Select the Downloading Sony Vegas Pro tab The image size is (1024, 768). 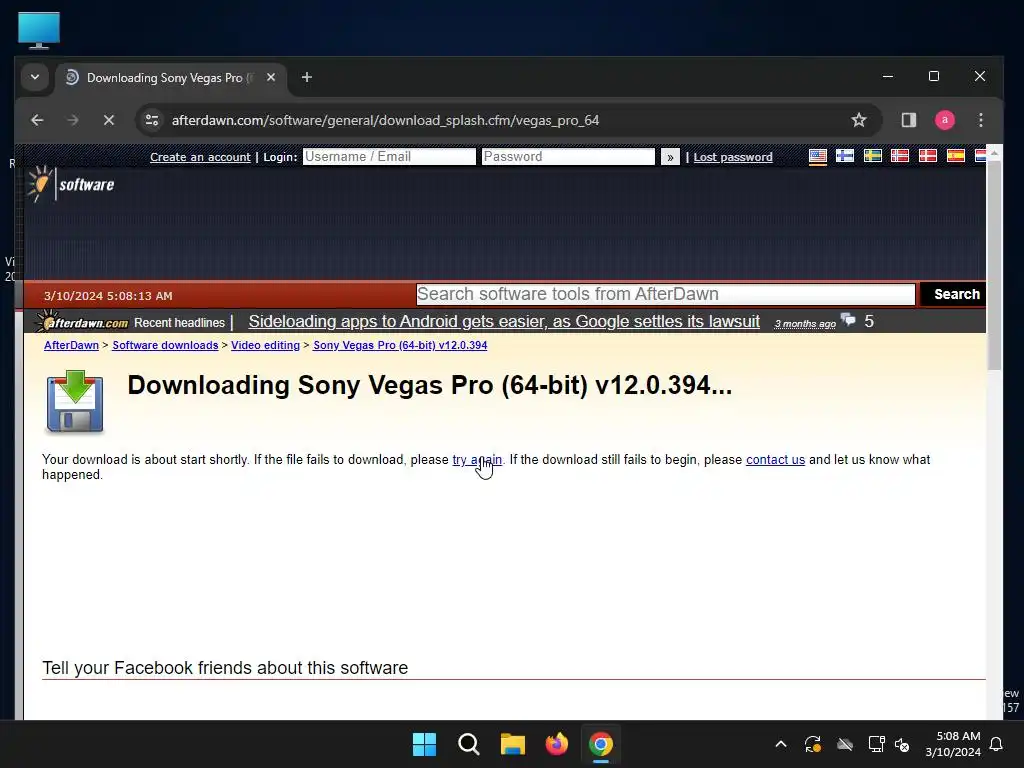point(171,78)
